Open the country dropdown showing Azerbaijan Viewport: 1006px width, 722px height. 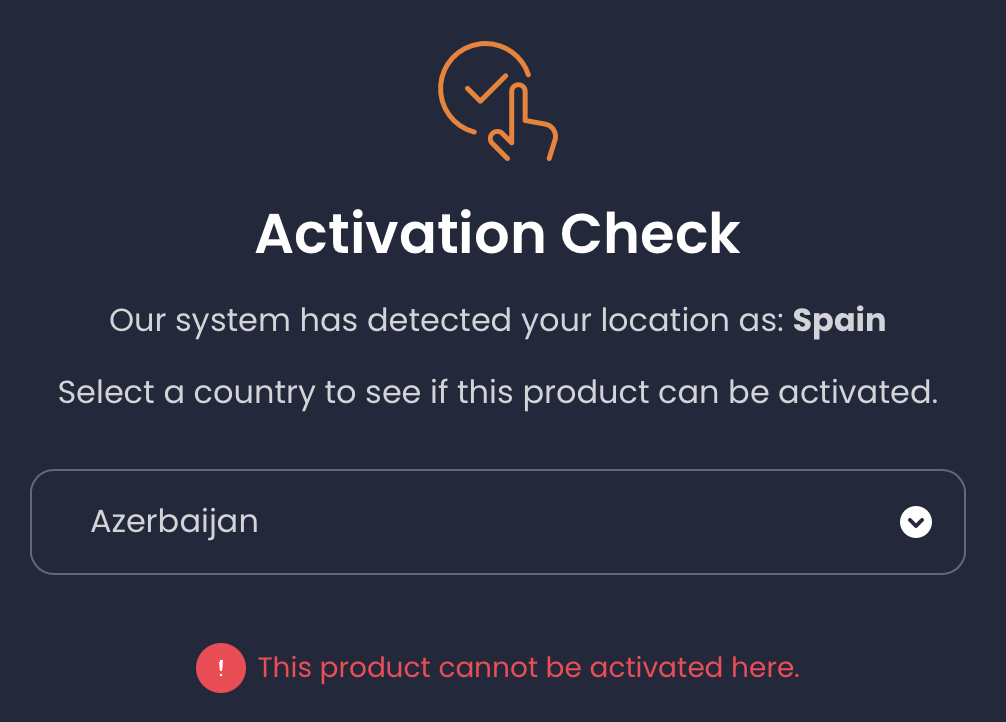(x=497, y=522)
